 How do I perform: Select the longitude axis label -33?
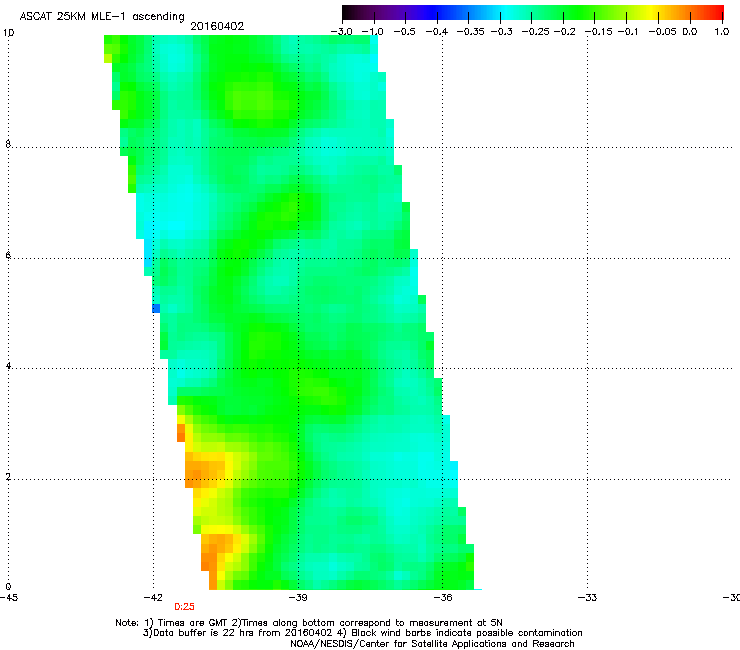coord(587,598)
